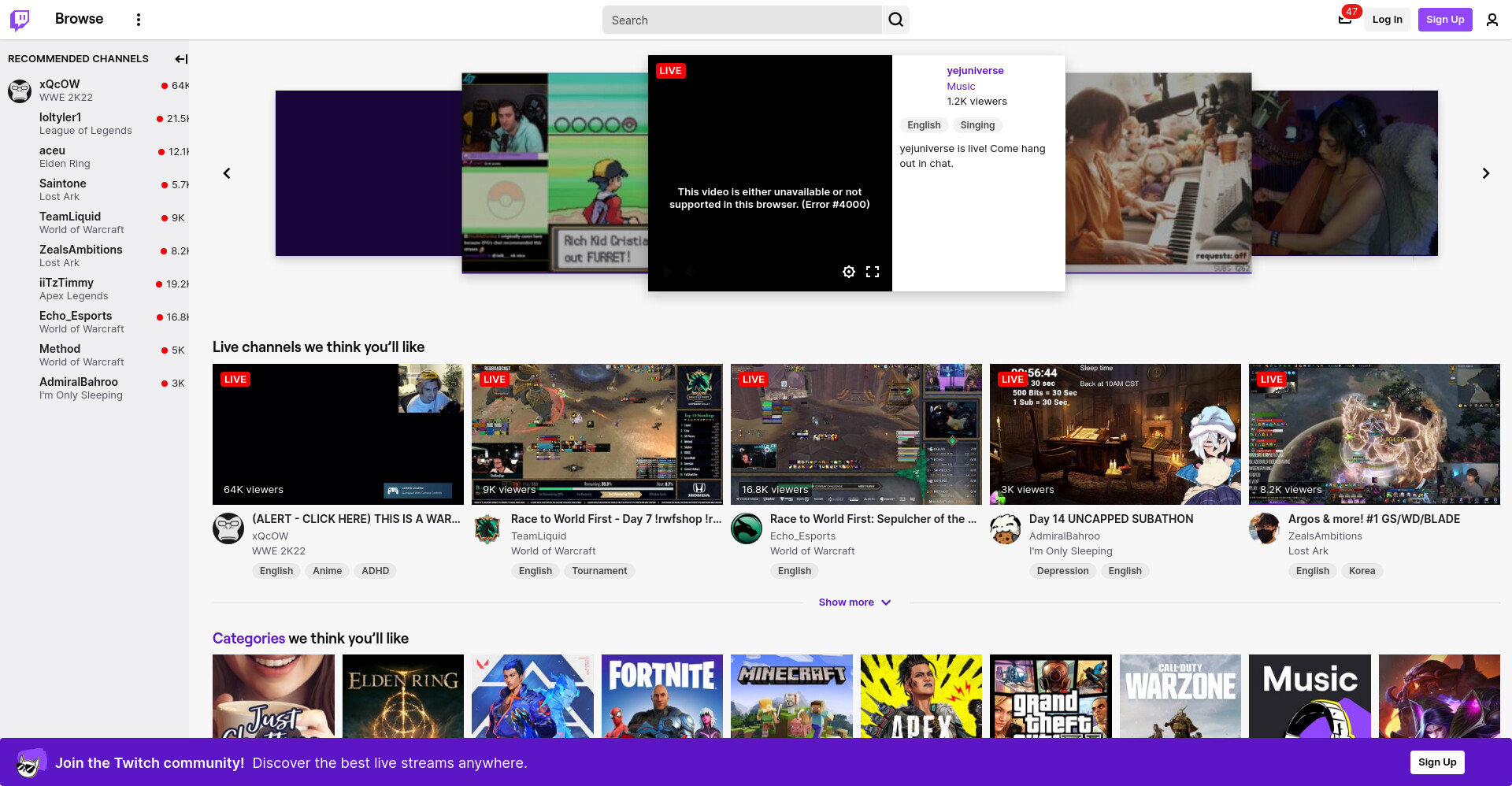Open the Elden Ring category cover

403,696
